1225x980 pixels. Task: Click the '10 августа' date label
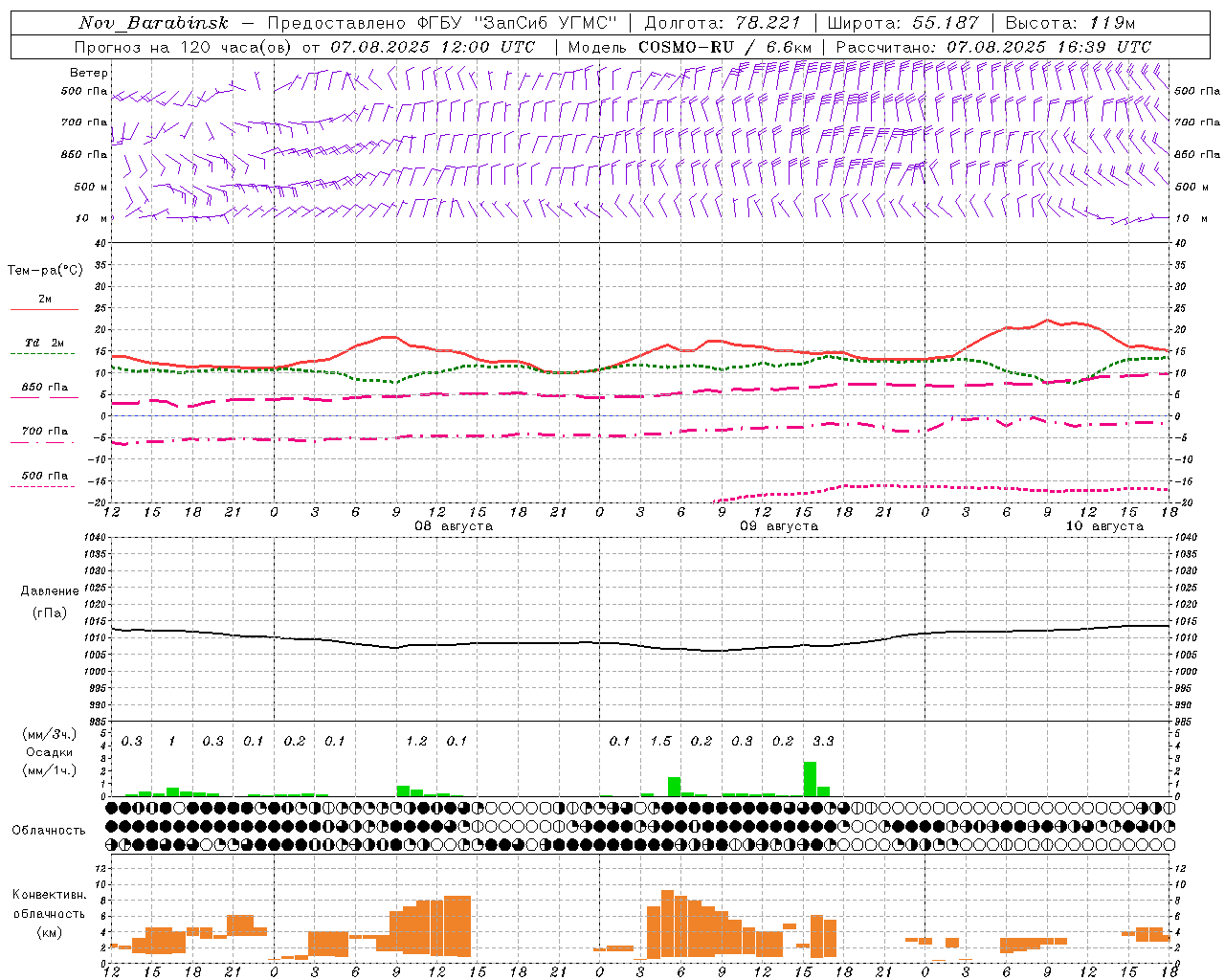(1104, 526)
